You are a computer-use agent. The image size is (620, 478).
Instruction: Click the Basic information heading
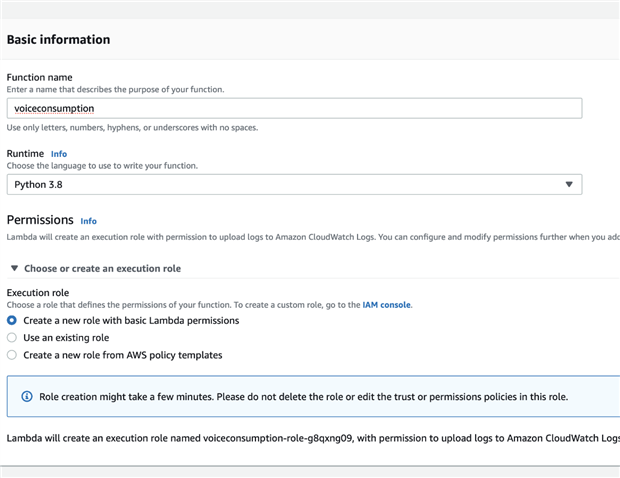tap(59, 40)
